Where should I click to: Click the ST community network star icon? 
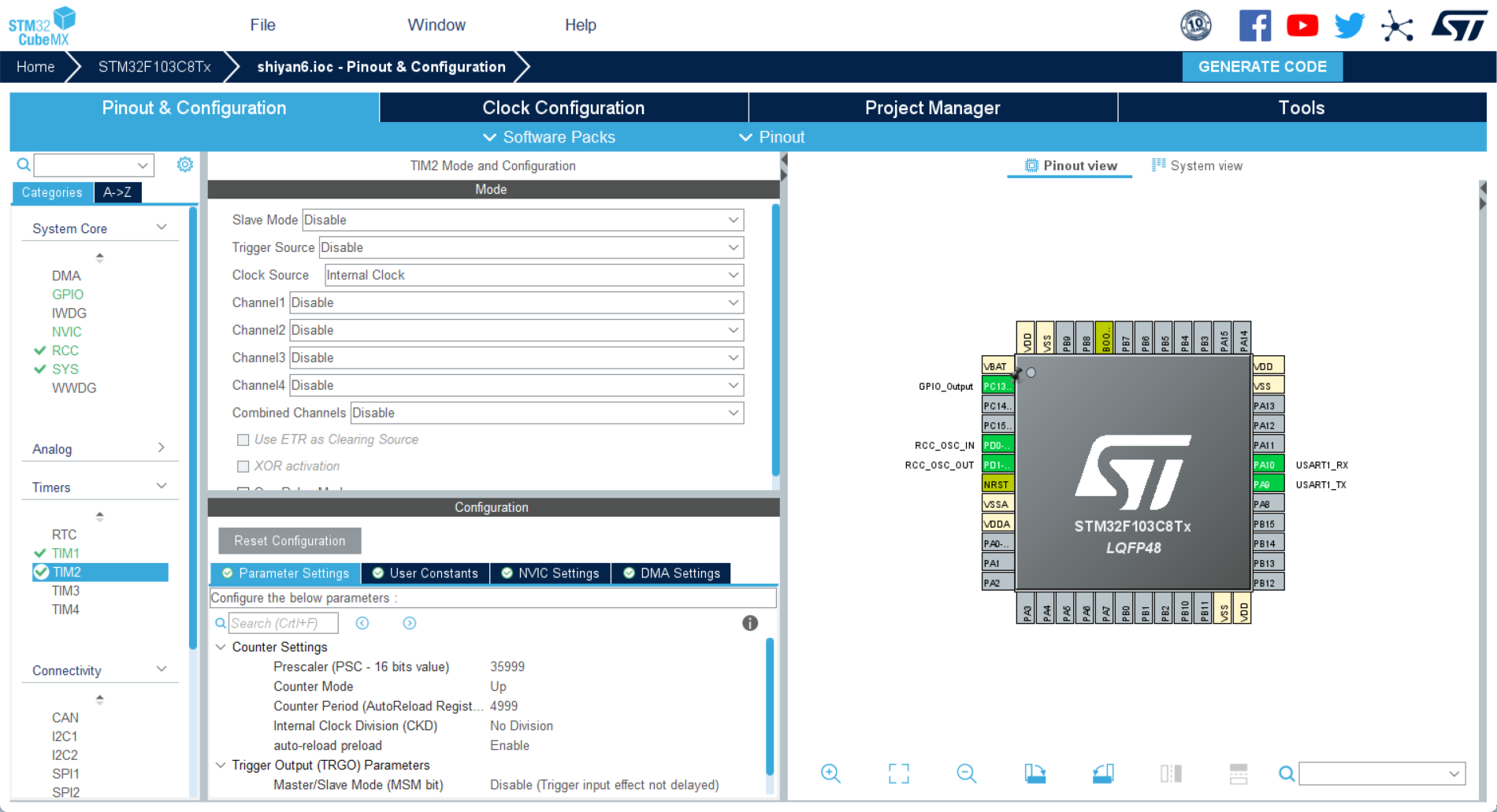click(1397, 25)
